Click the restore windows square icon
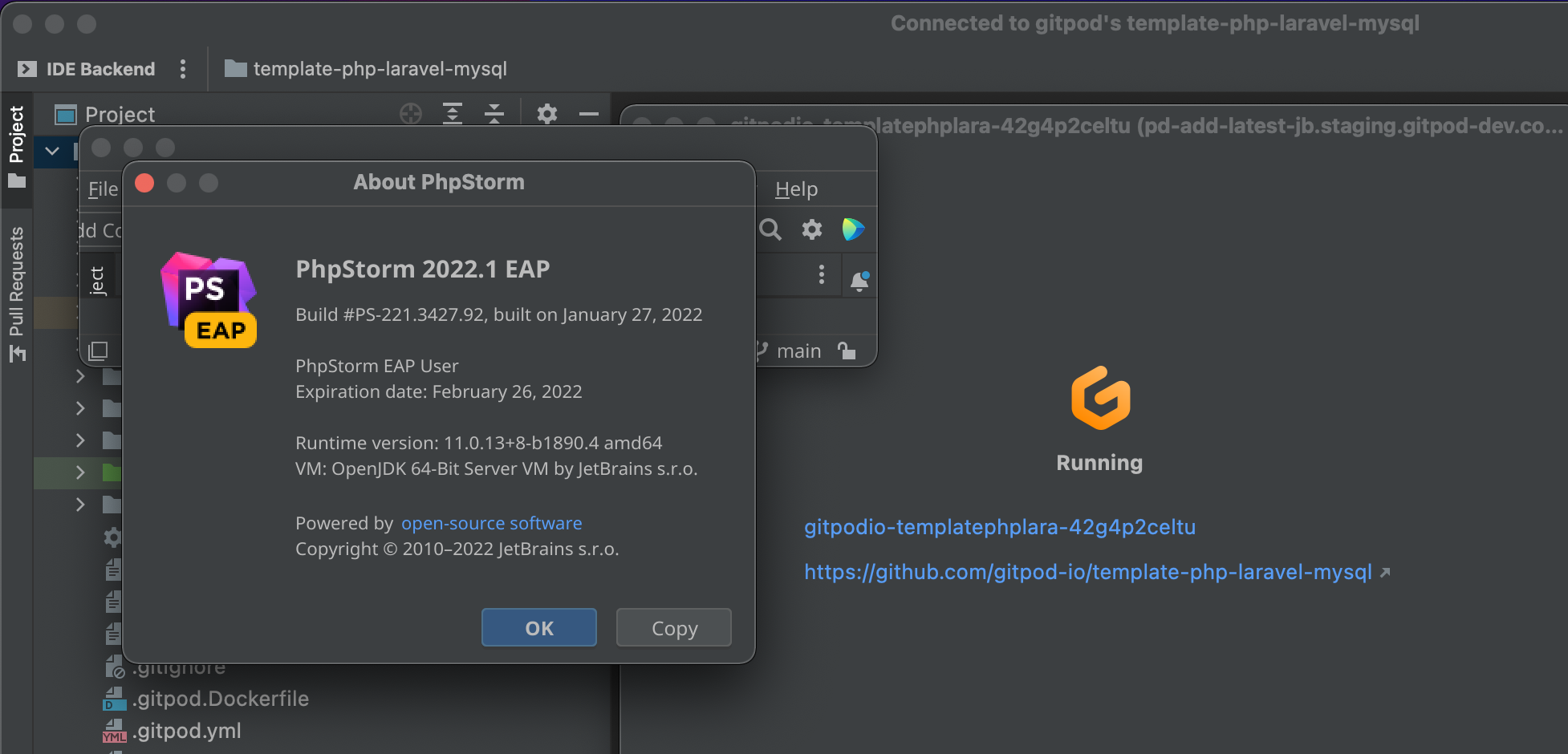 [98, 351]
